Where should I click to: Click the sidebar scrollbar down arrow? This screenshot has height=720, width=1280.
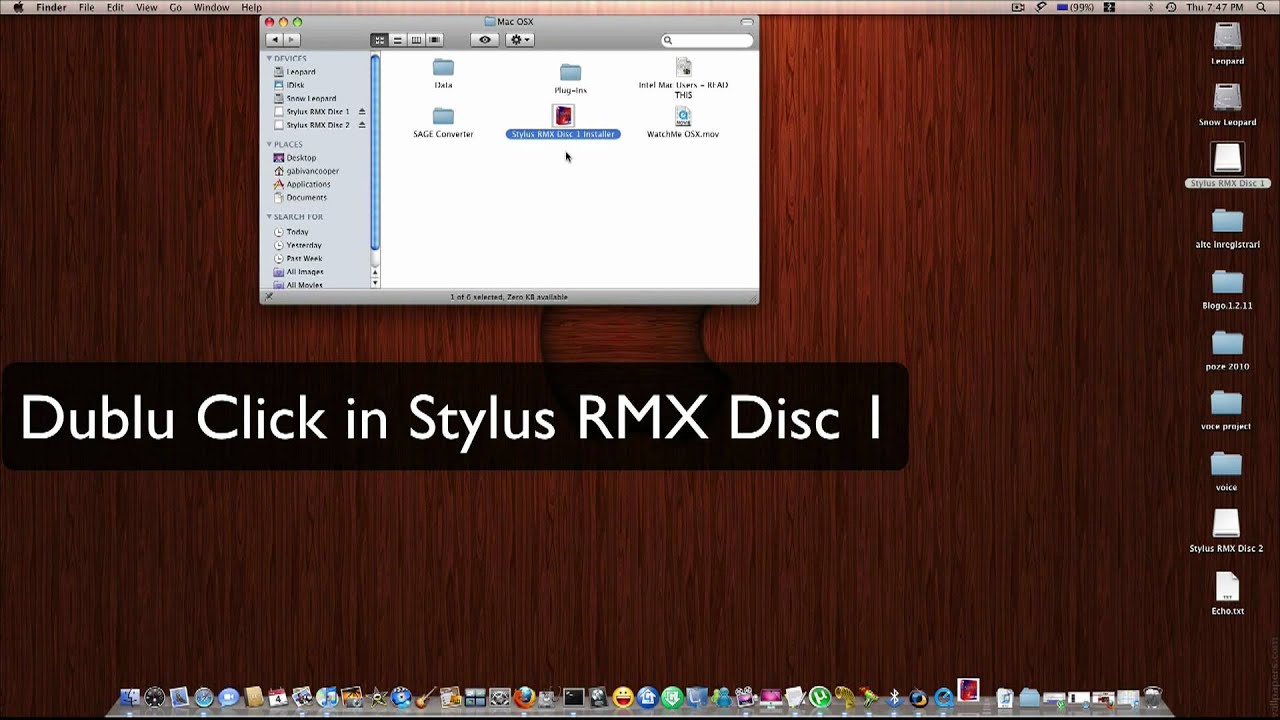375,283
